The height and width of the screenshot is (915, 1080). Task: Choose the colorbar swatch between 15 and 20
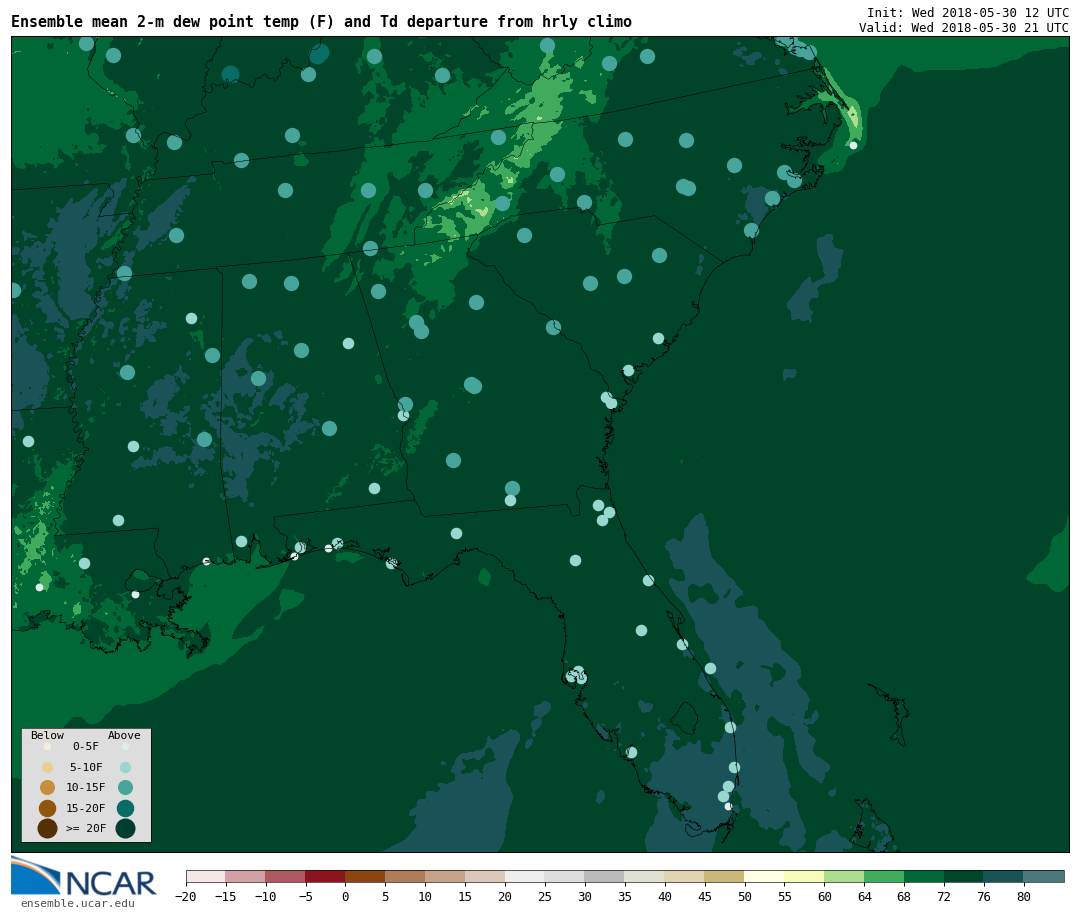pyautogui.click(x=485, y=876)
